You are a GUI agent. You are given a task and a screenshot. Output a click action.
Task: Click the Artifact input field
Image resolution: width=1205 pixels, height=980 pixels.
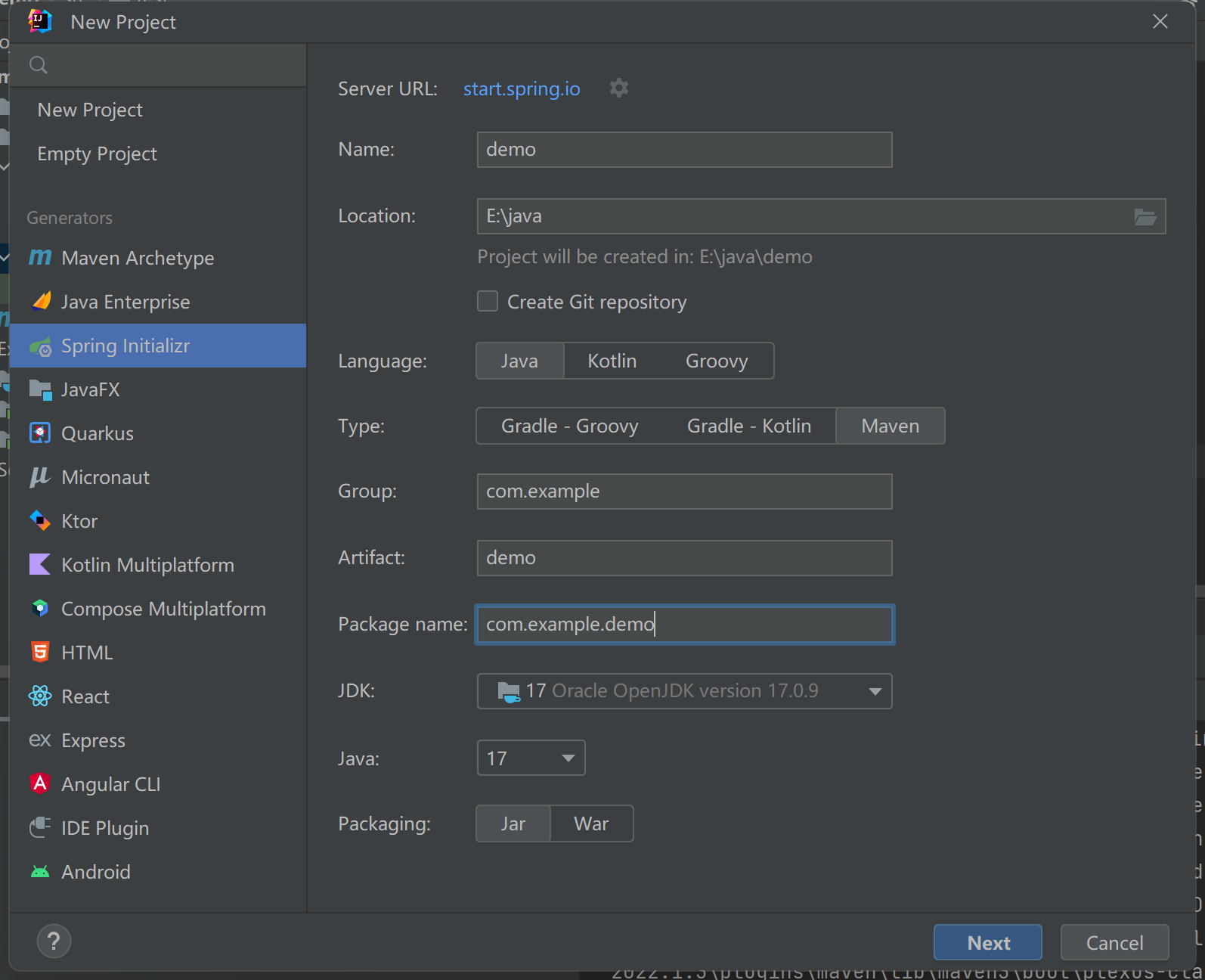[x=685, y=558]
